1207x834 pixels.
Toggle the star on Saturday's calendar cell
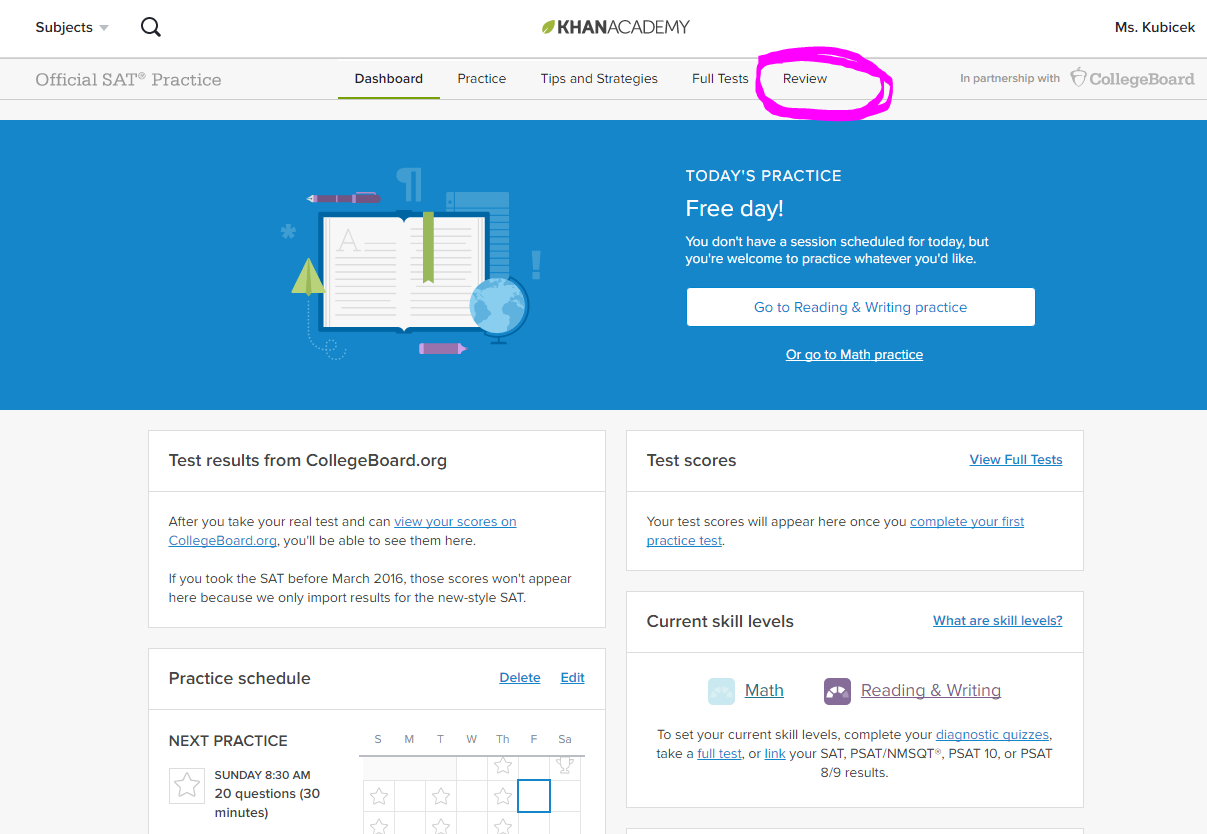pyautogui.click(x=565, y=767)
